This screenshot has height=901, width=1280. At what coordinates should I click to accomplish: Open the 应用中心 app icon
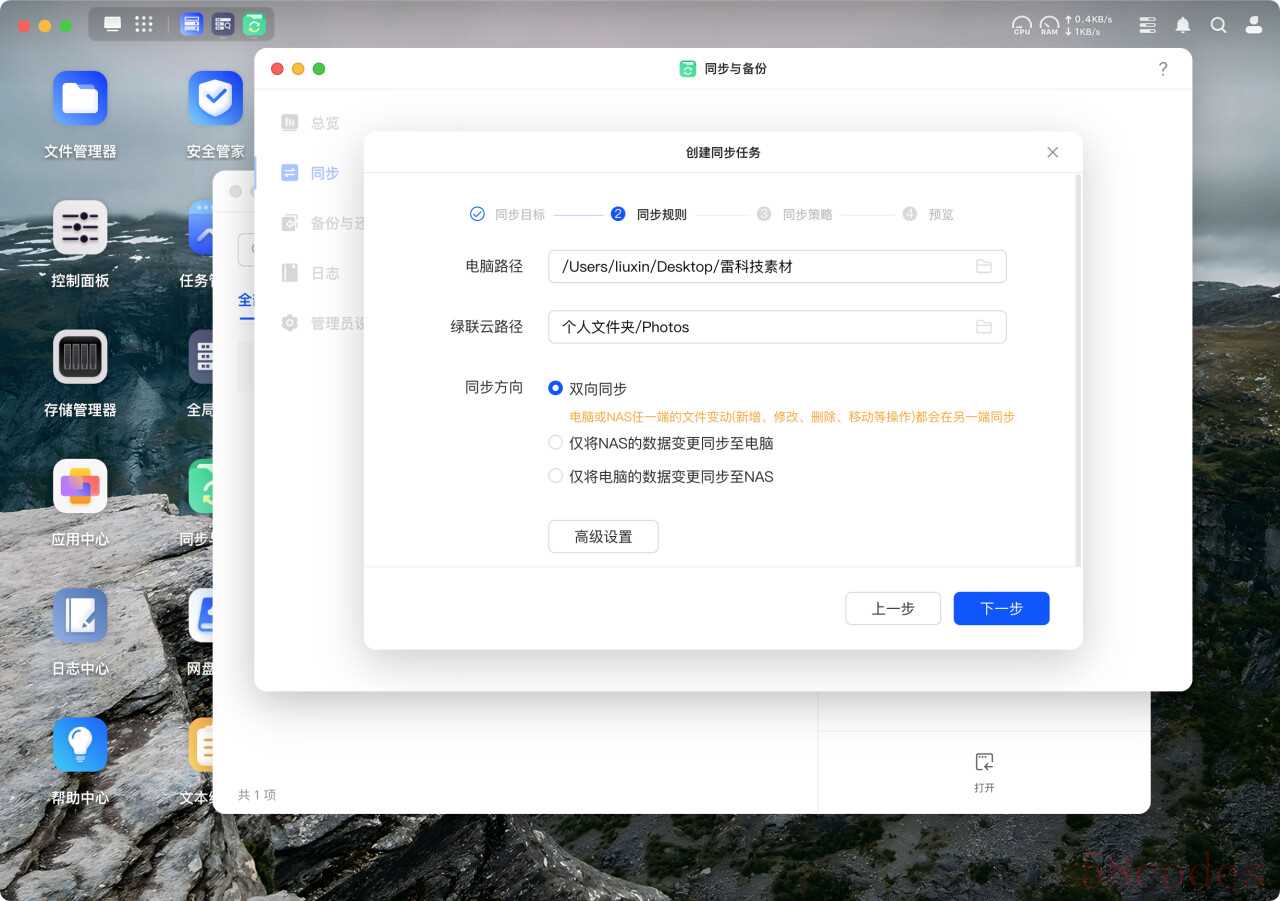pos(80,487)
